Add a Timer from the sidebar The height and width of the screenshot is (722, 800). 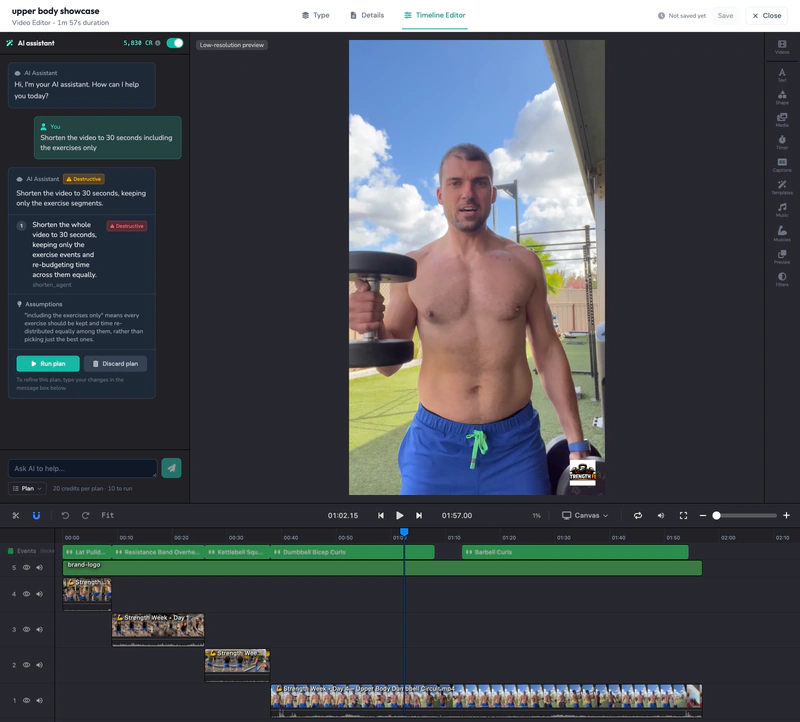pyautogui.click(x=782, y=142)
